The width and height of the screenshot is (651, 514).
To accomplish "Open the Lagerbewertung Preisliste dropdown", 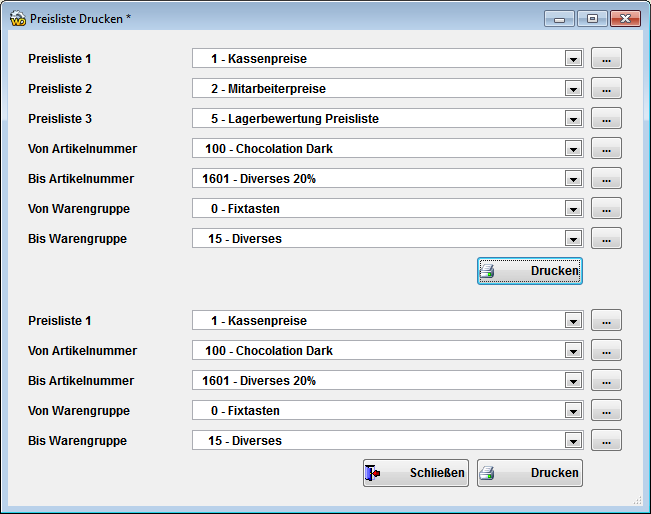I will 573,118.
